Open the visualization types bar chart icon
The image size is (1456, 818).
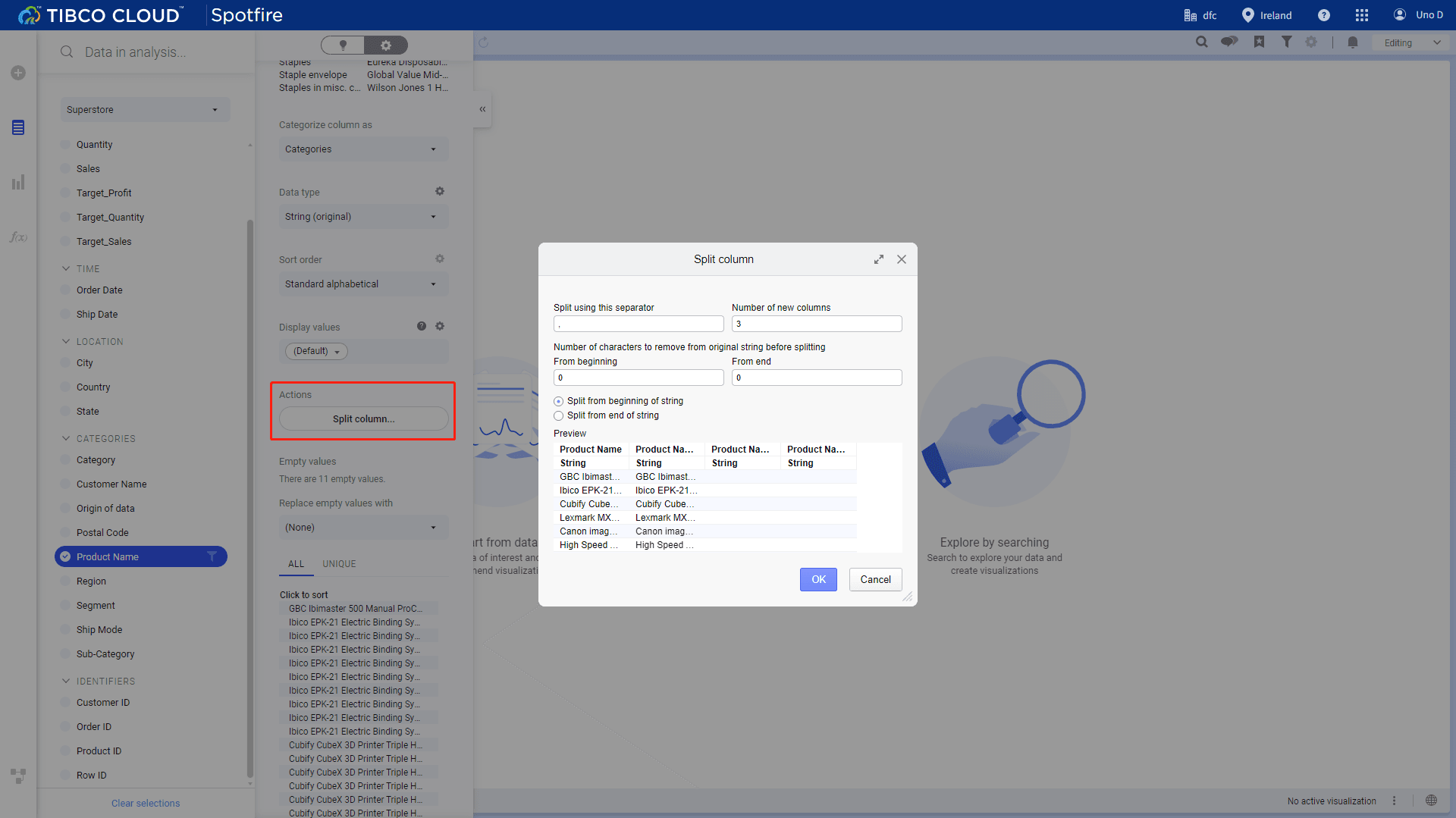[x=18, y=182]
